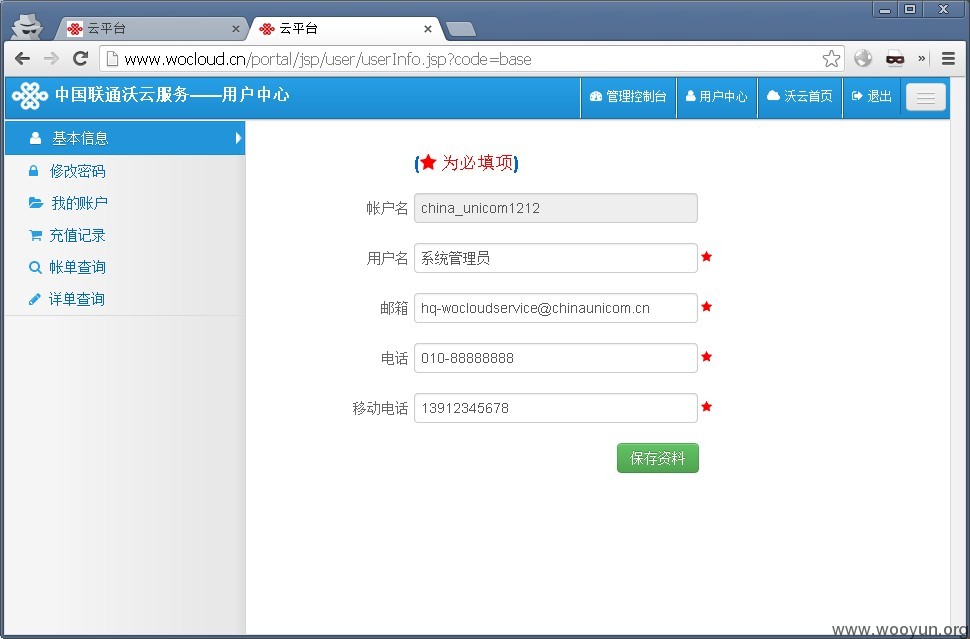Viewport: 970px width, 639px height.
Task: Log out via 退出
Action: [872, 96]
